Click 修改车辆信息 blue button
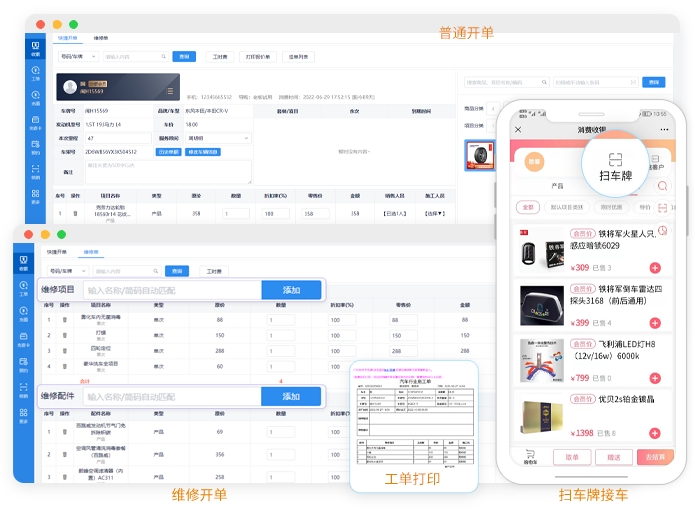The height and width of the screenshot is (512, 695). (203, 152)
